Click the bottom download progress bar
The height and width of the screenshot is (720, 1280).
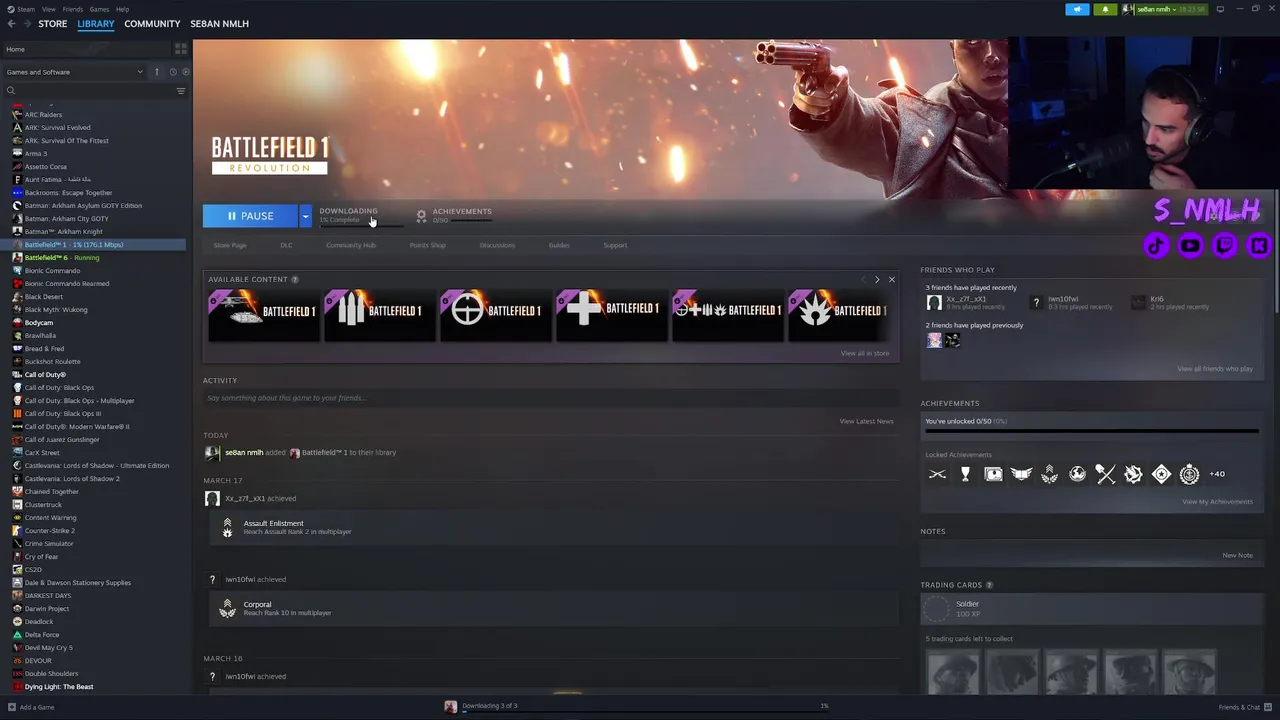(645, 713)
